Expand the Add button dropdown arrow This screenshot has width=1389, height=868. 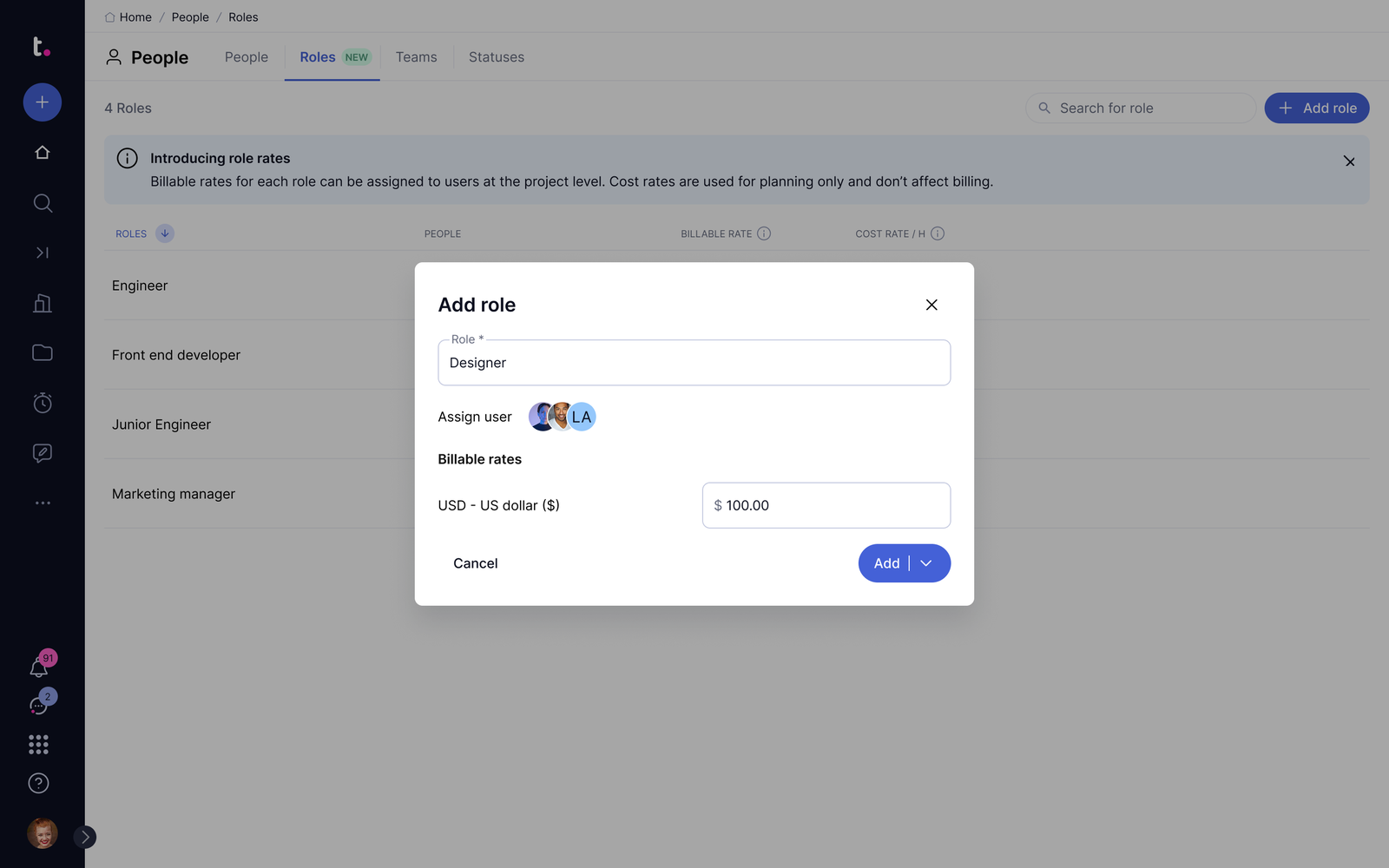point(927,563)
